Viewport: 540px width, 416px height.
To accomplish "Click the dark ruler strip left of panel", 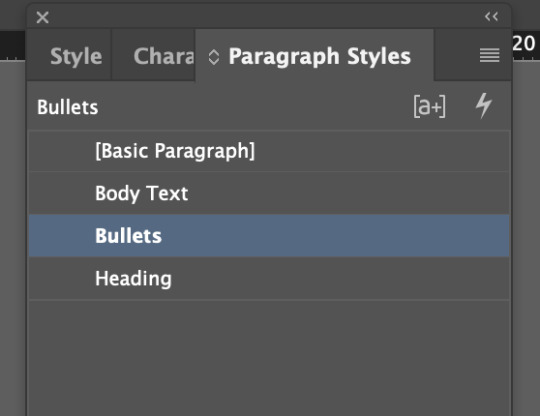I will click(13, 46).
